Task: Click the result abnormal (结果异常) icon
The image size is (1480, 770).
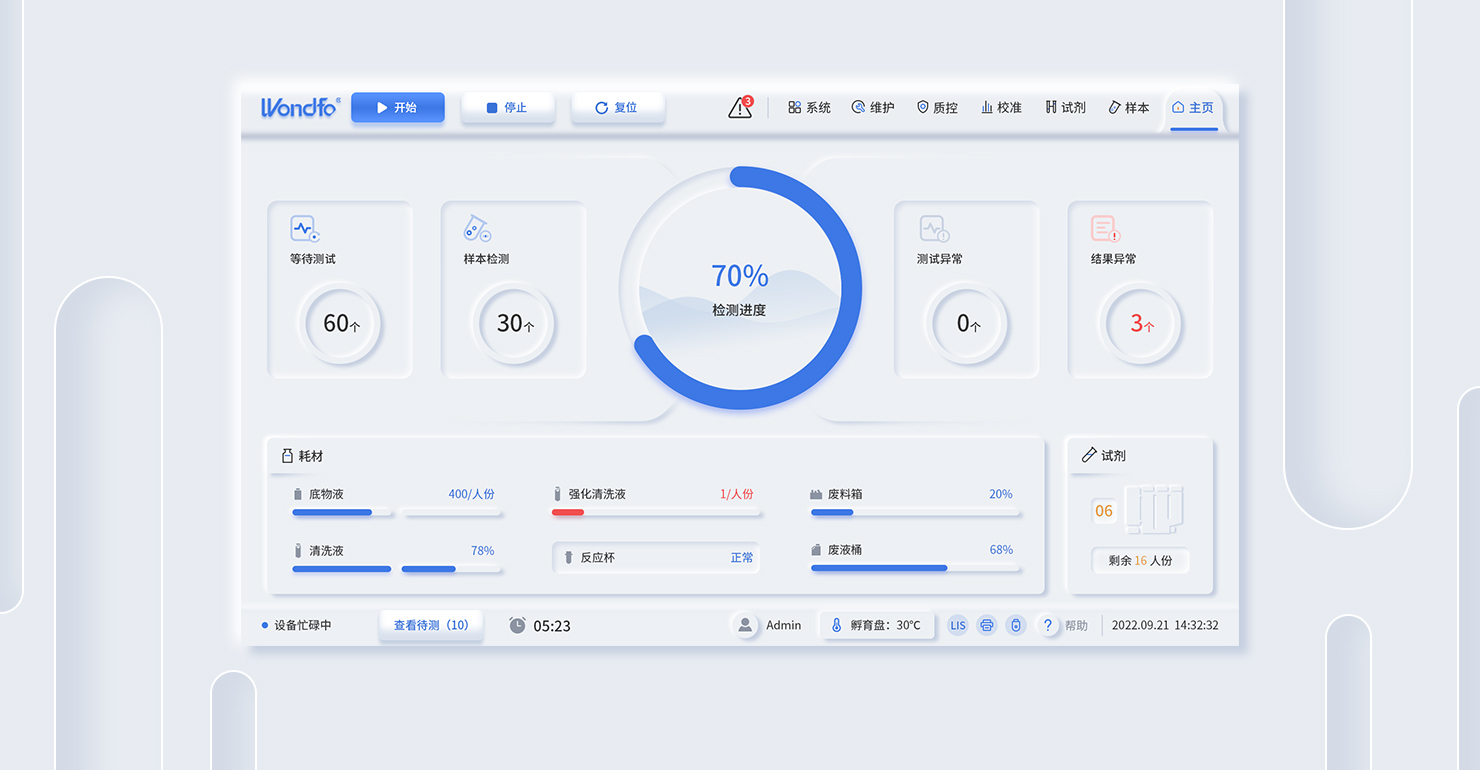Action: (x=1104, y=229)
